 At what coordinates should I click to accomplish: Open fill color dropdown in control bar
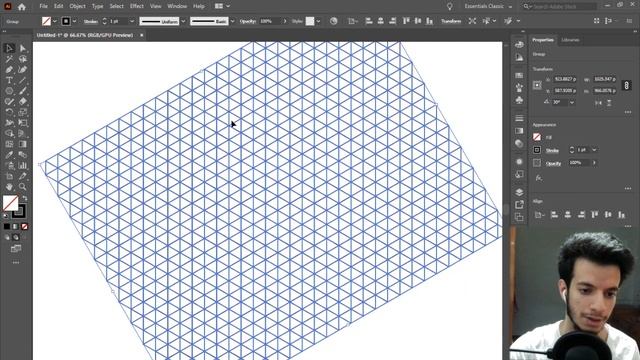(x=55, y=21)
